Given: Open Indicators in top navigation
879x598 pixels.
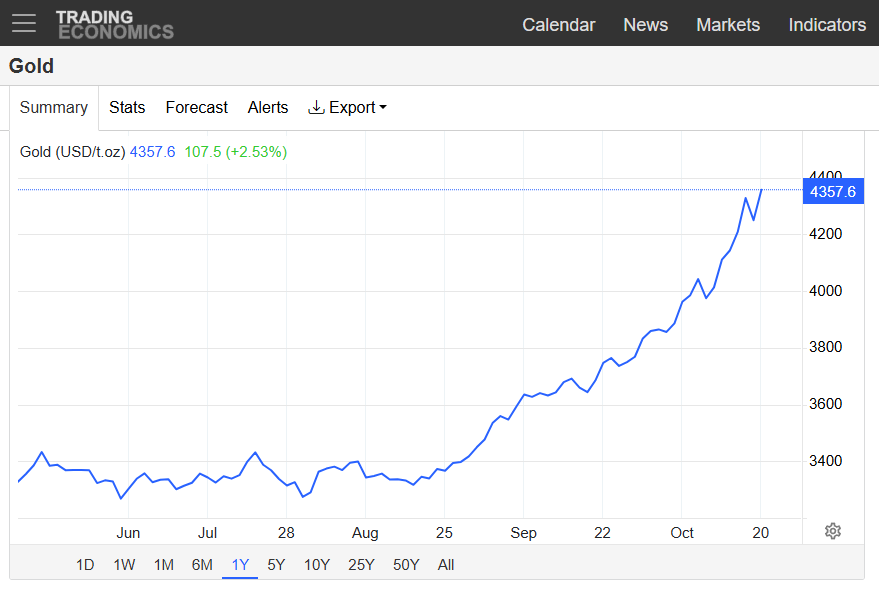Looking at the screenshot, I should pos(827,25).
